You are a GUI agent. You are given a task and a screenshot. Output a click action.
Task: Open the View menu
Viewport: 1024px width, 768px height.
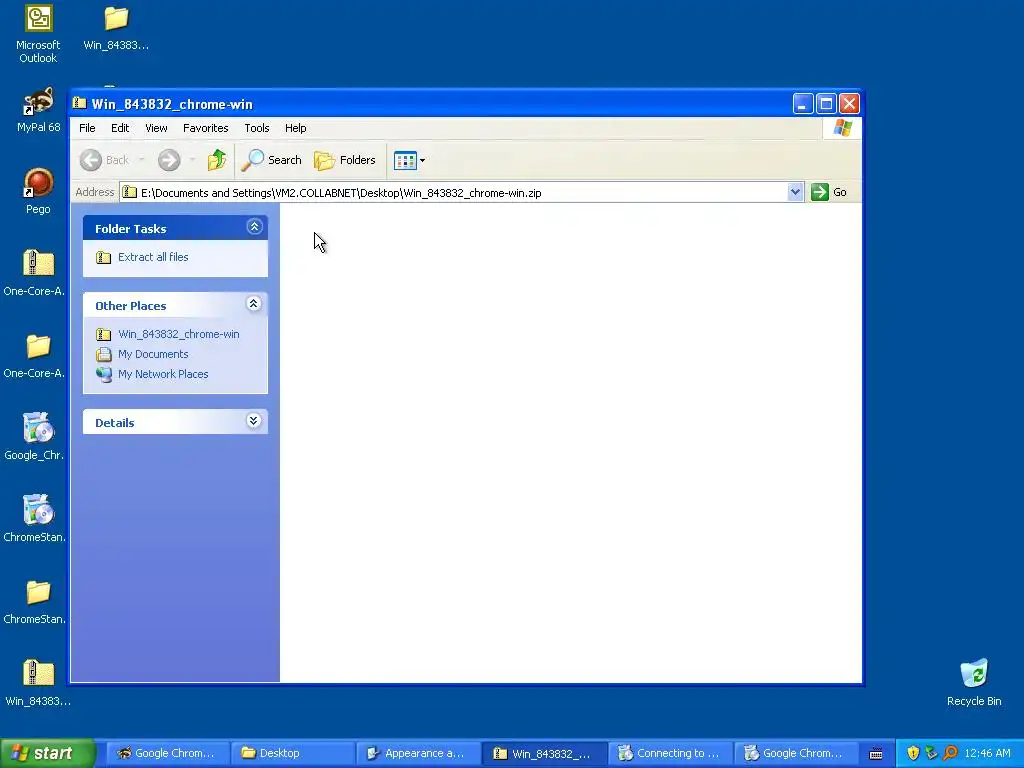pyautogui.click(x=156, y=128)
